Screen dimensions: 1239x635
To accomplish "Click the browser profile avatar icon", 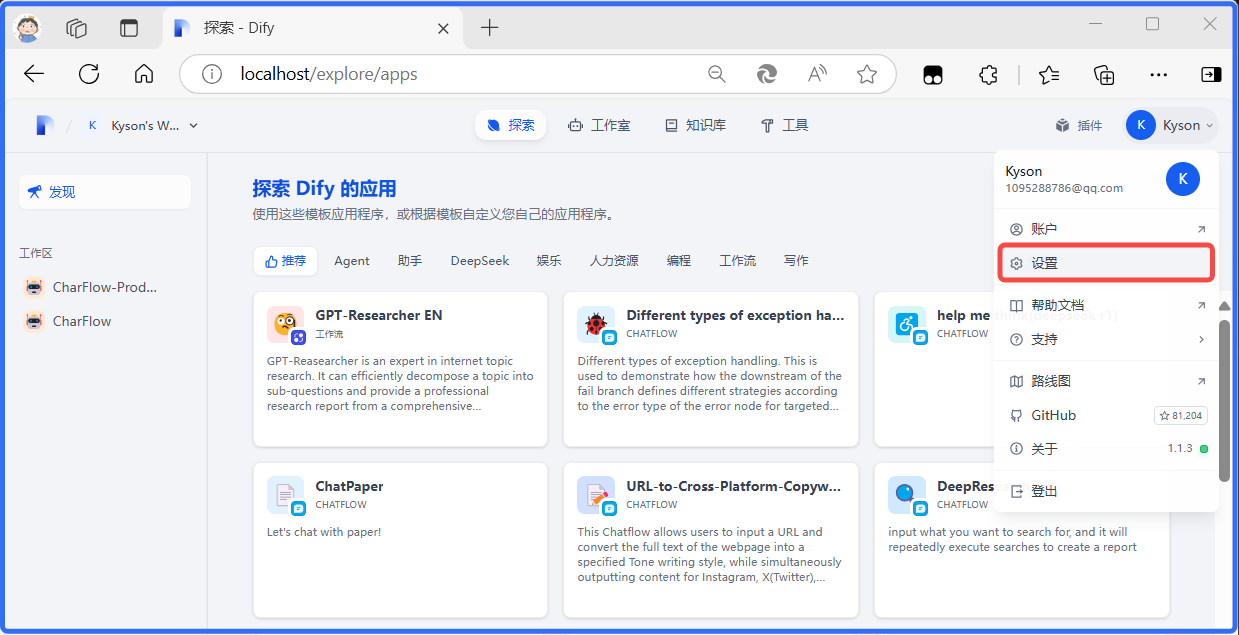I will (x=28, y=28).
